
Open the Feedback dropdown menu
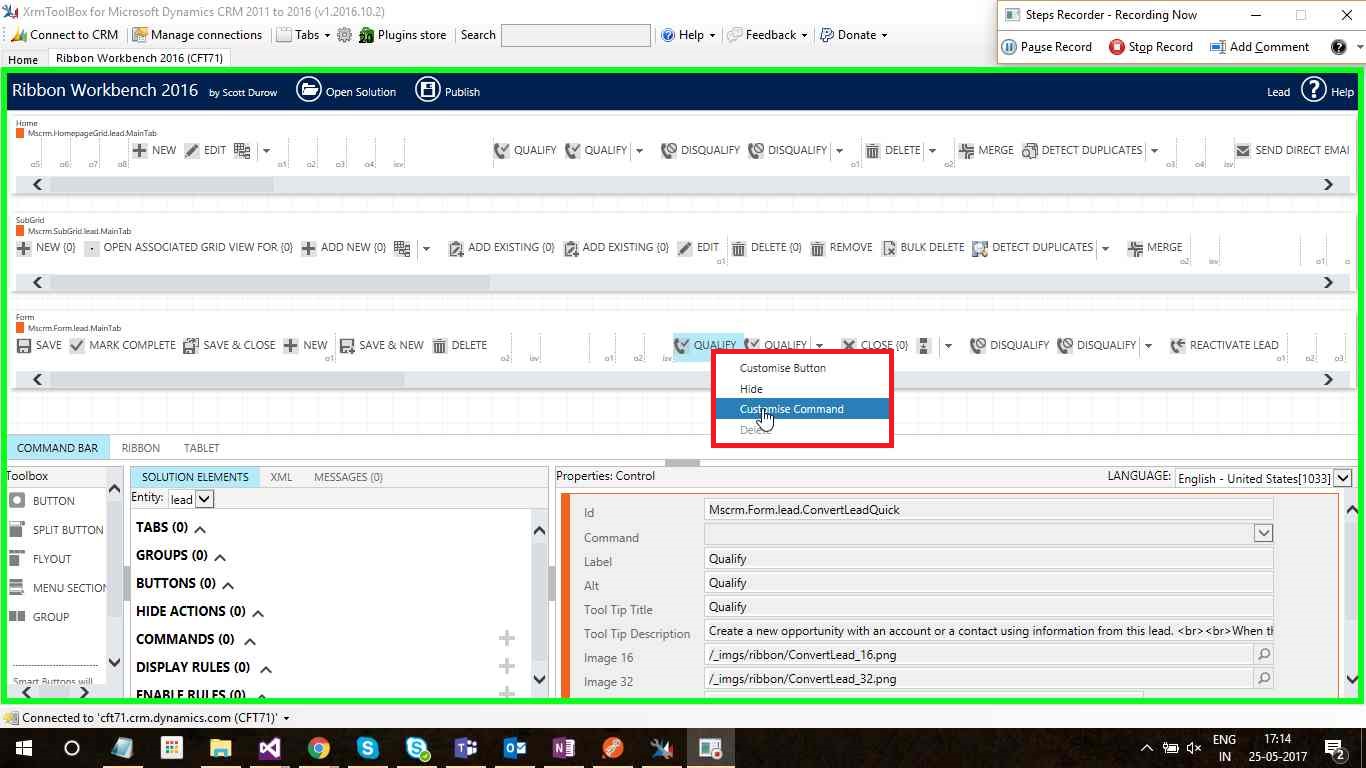(x=768, y=35)
